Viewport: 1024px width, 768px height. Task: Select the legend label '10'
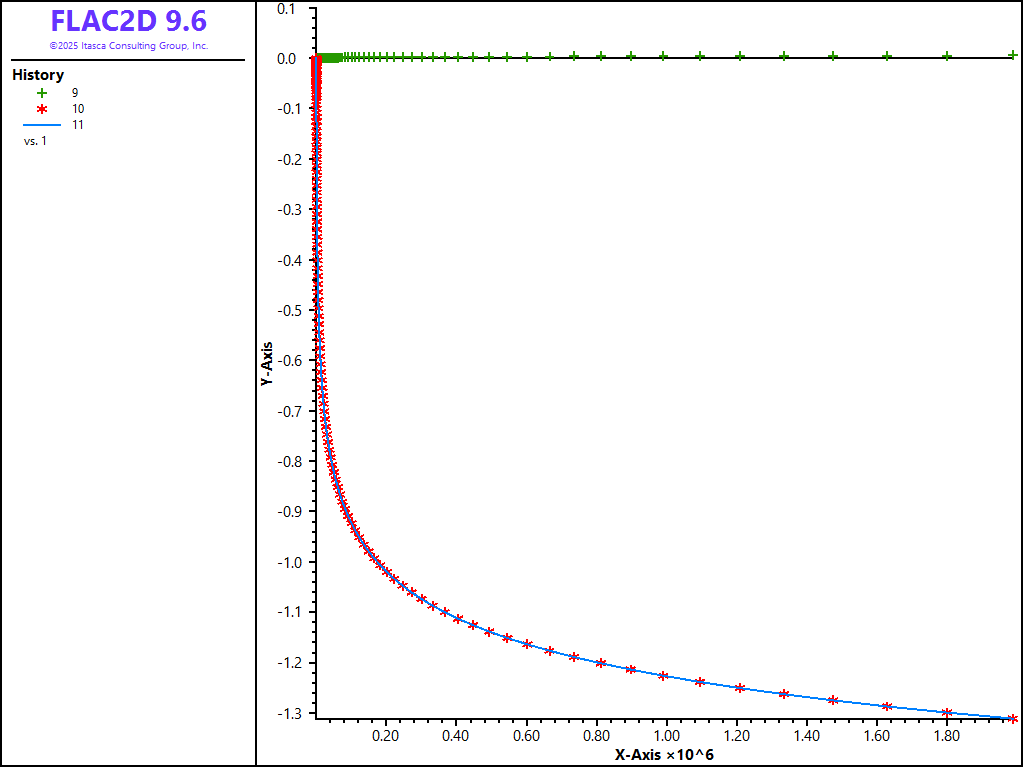click(78, 108)
